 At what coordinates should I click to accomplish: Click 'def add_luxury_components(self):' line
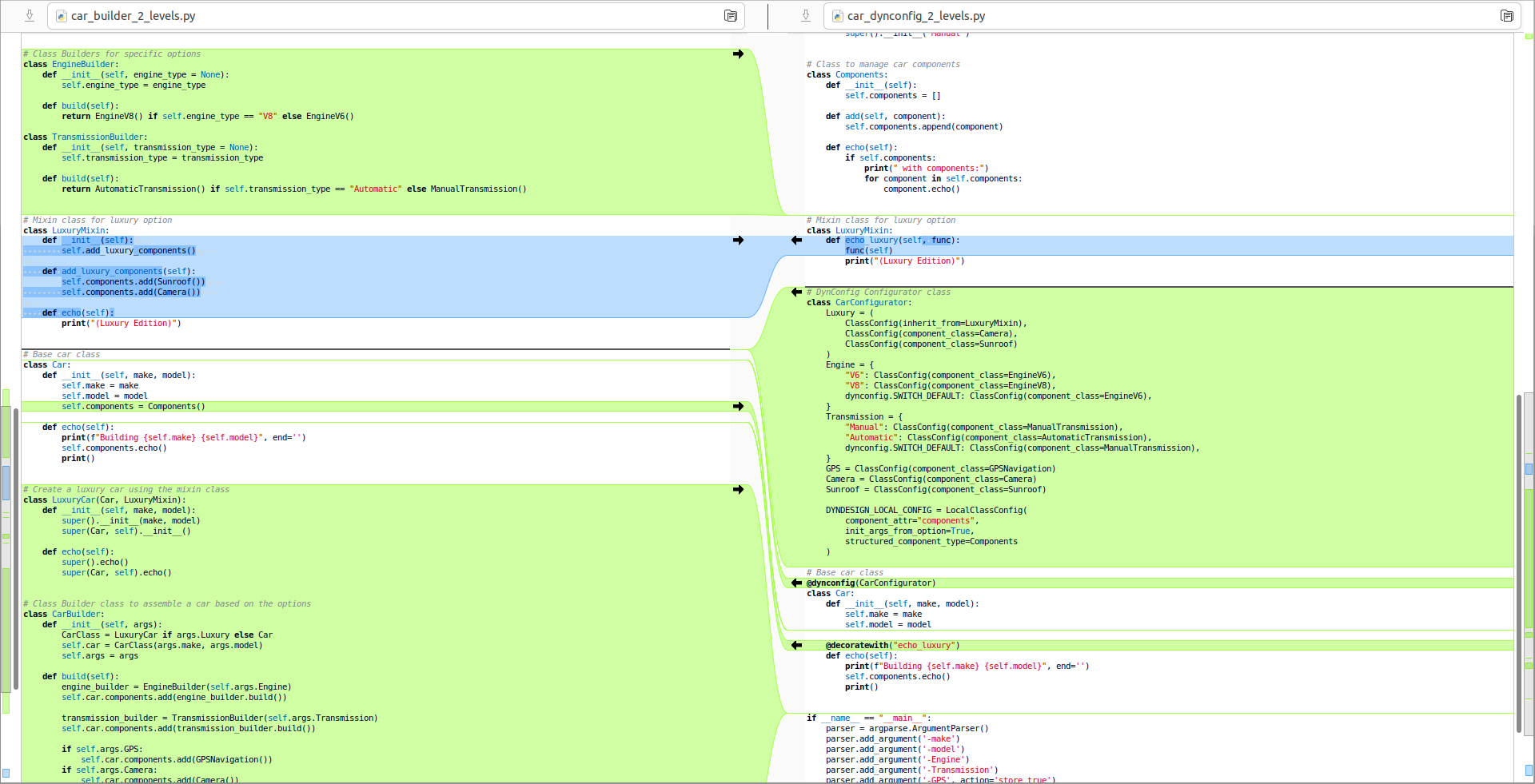click(x=118, y=271)
